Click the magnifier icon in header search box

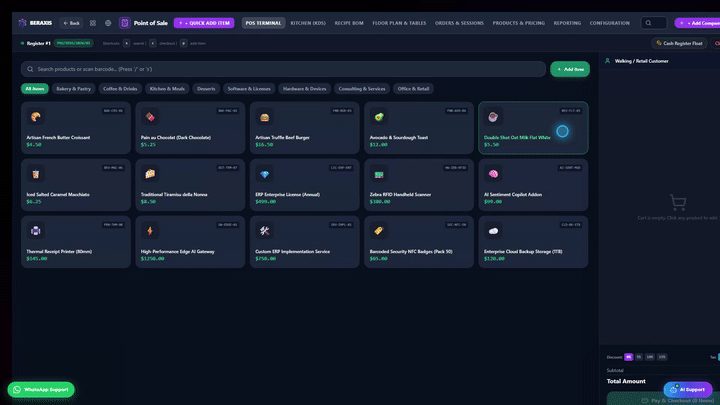[648, 23]
